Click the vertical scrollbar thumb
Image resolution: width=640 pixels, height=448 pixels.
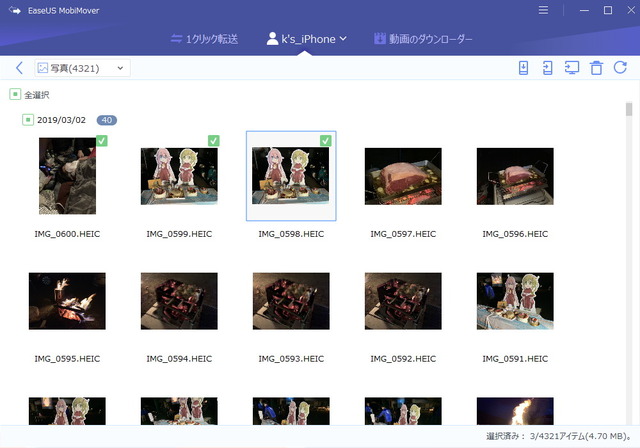click(x=629, y=109)
